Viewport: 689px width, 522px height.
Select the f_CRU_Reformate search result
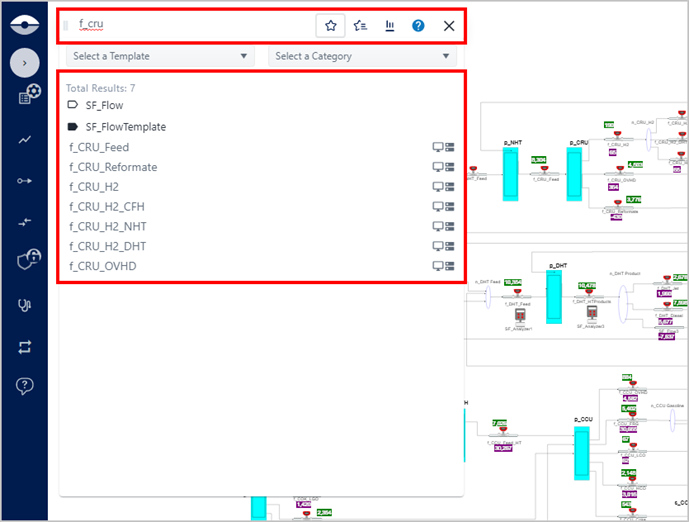113,167
